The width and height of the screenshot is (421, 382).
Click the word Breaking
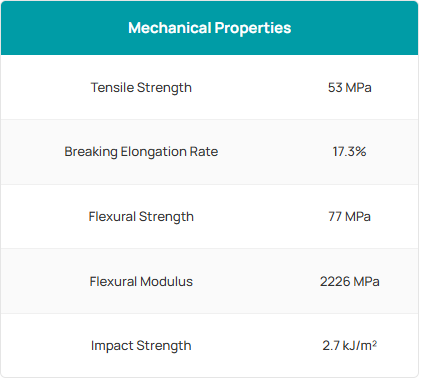click(x=91, y=152)
